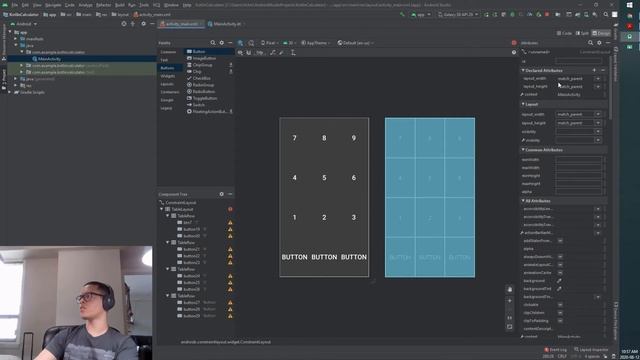The image size is (640, 360).
Task: Toggle autoconnect magnet icon
Action: click(x=249, y=53)
